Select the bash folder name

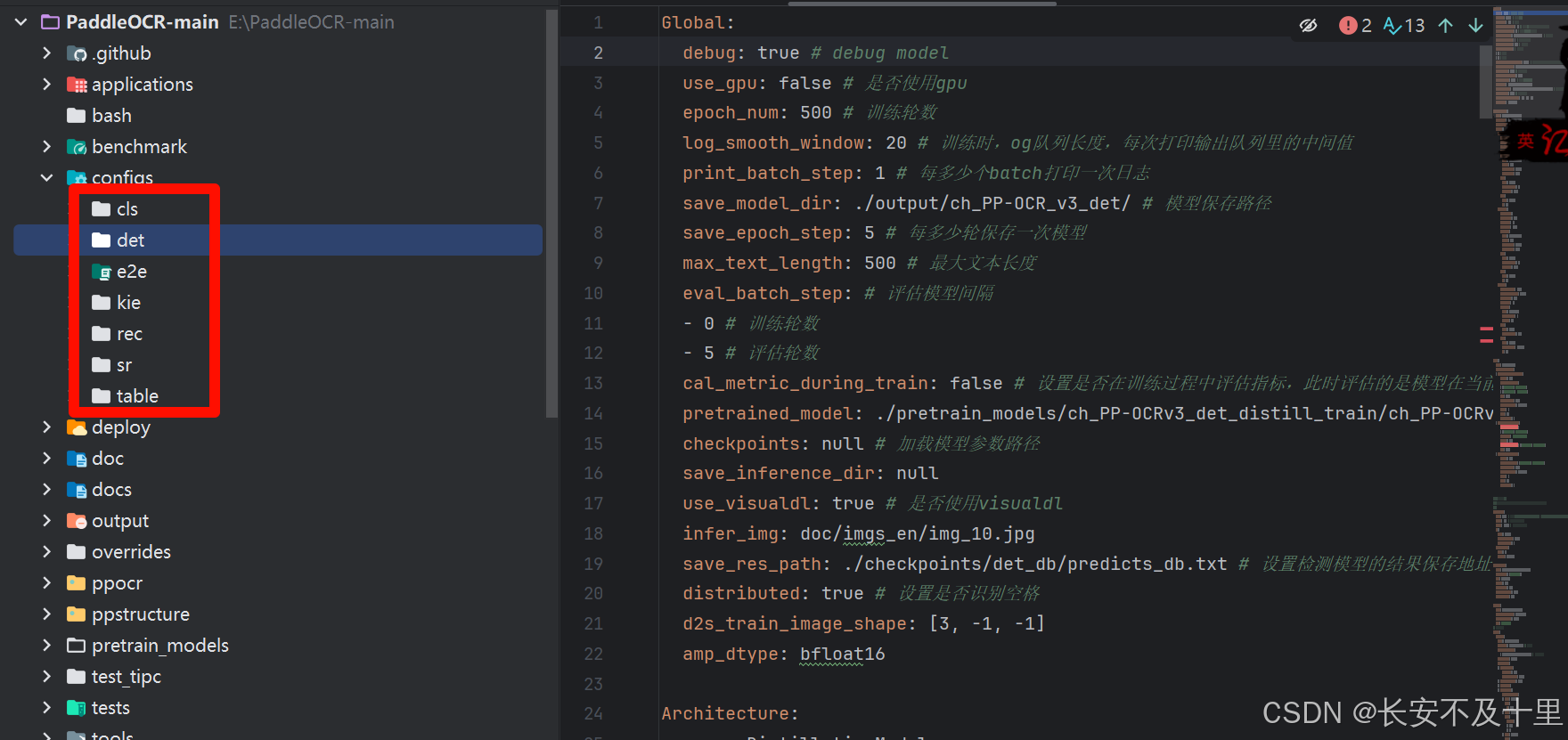click(x=111, y=116)
